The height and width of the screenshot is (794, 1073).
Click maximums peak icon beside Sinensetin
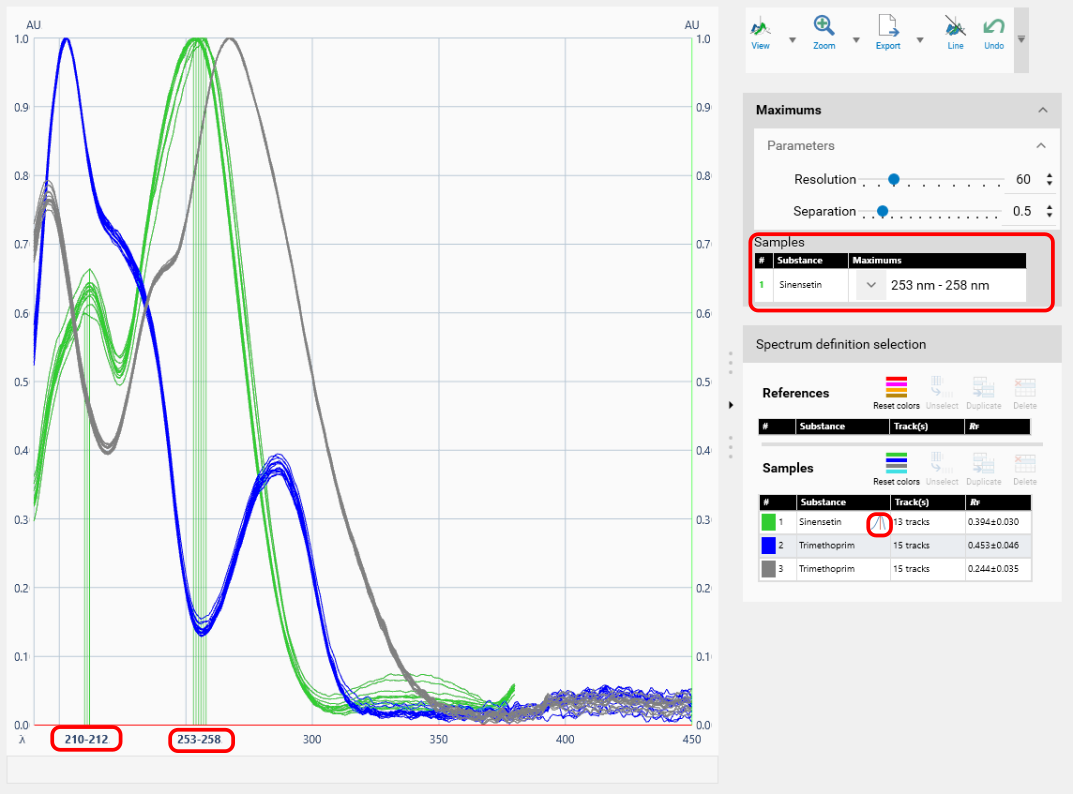pos(878,522)
